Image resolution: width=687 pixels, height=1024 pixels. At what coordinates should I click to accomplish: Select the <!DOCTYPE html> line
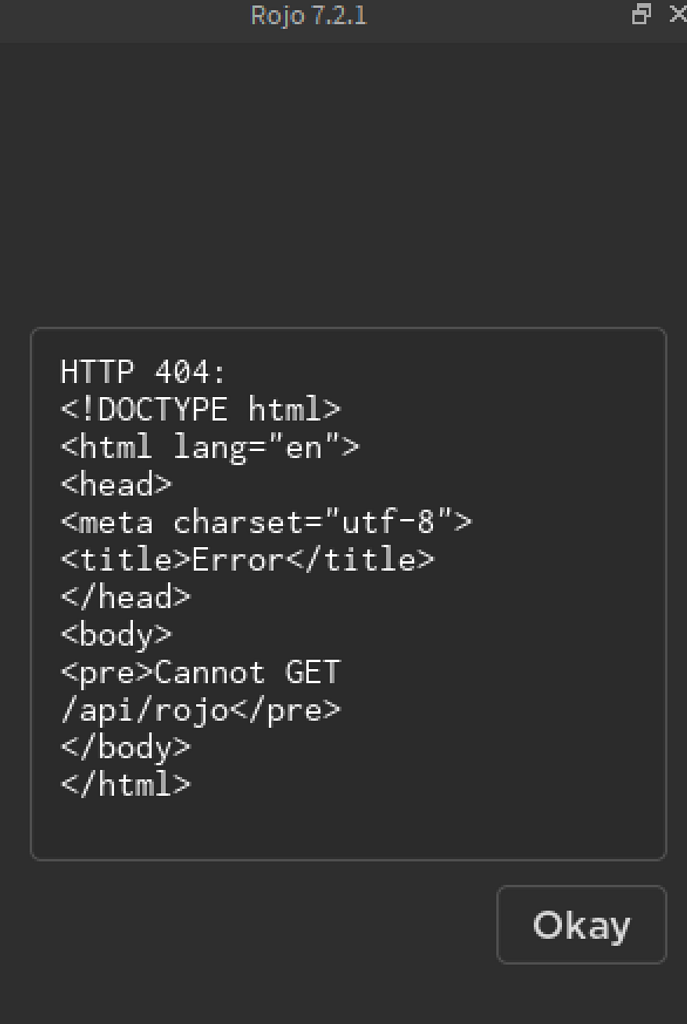[x=200, y=409]
